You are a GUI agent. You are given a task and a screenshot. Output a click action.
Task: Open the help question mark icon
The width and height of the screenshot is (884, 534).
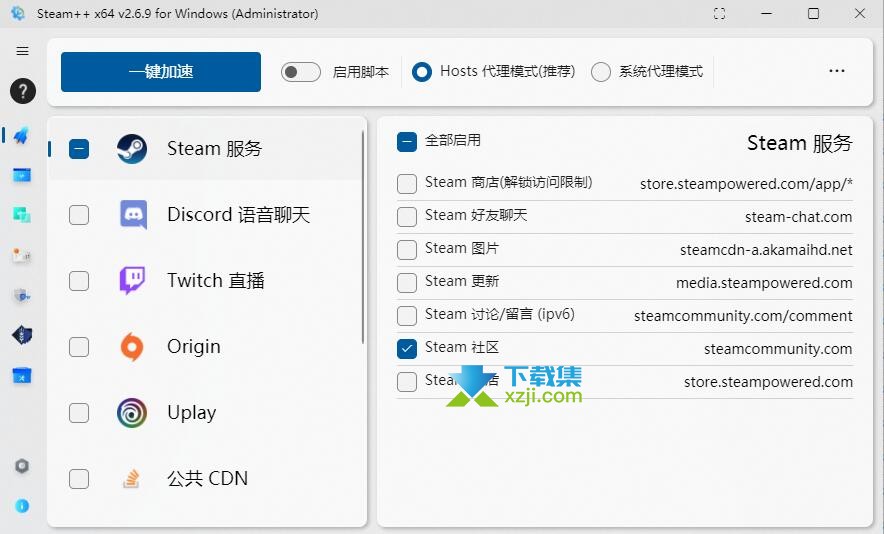tap(23, 91)
